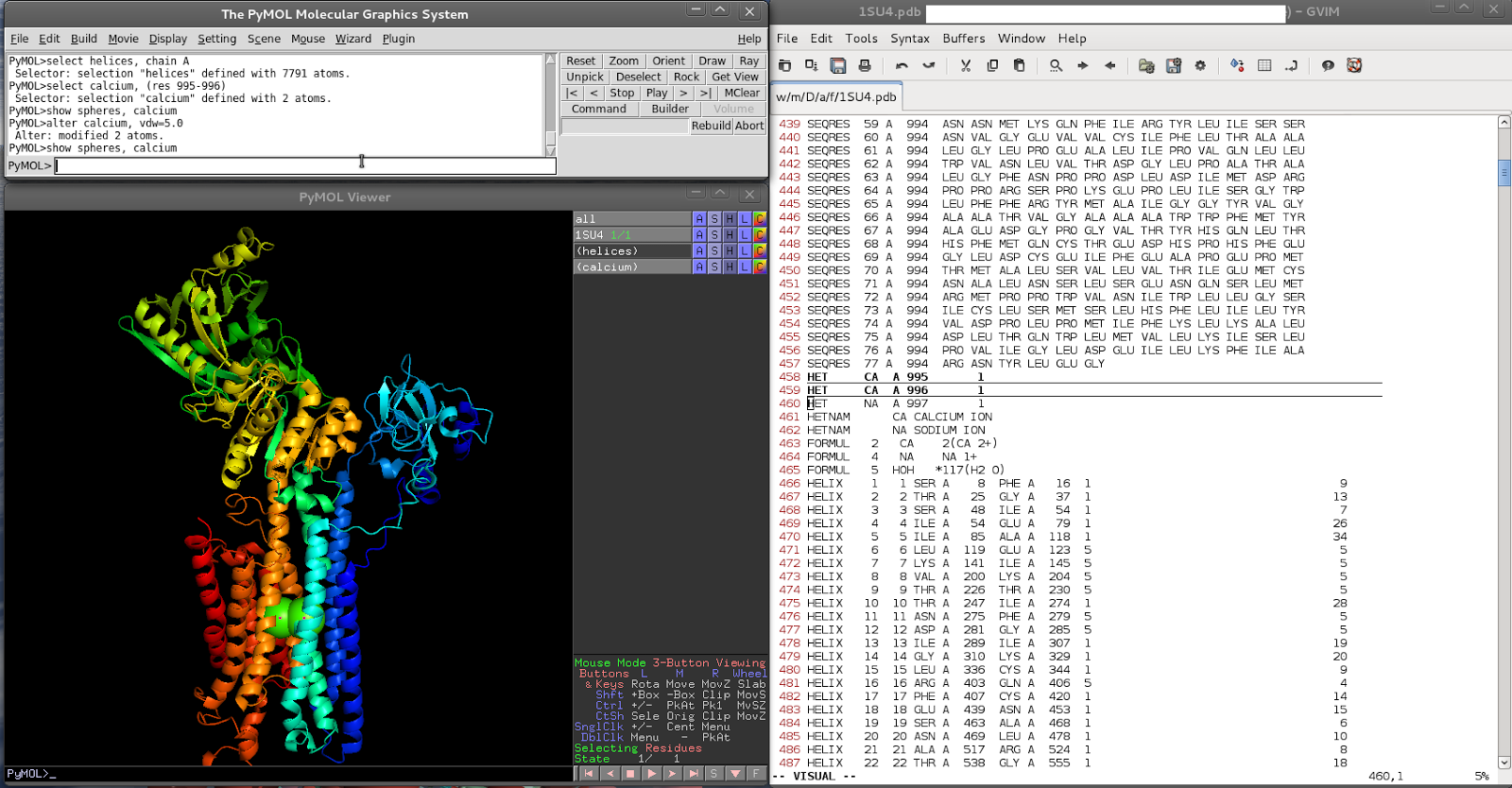
Task: Run script gear icon in GVIM
Action: click(x=1200, y=65)
